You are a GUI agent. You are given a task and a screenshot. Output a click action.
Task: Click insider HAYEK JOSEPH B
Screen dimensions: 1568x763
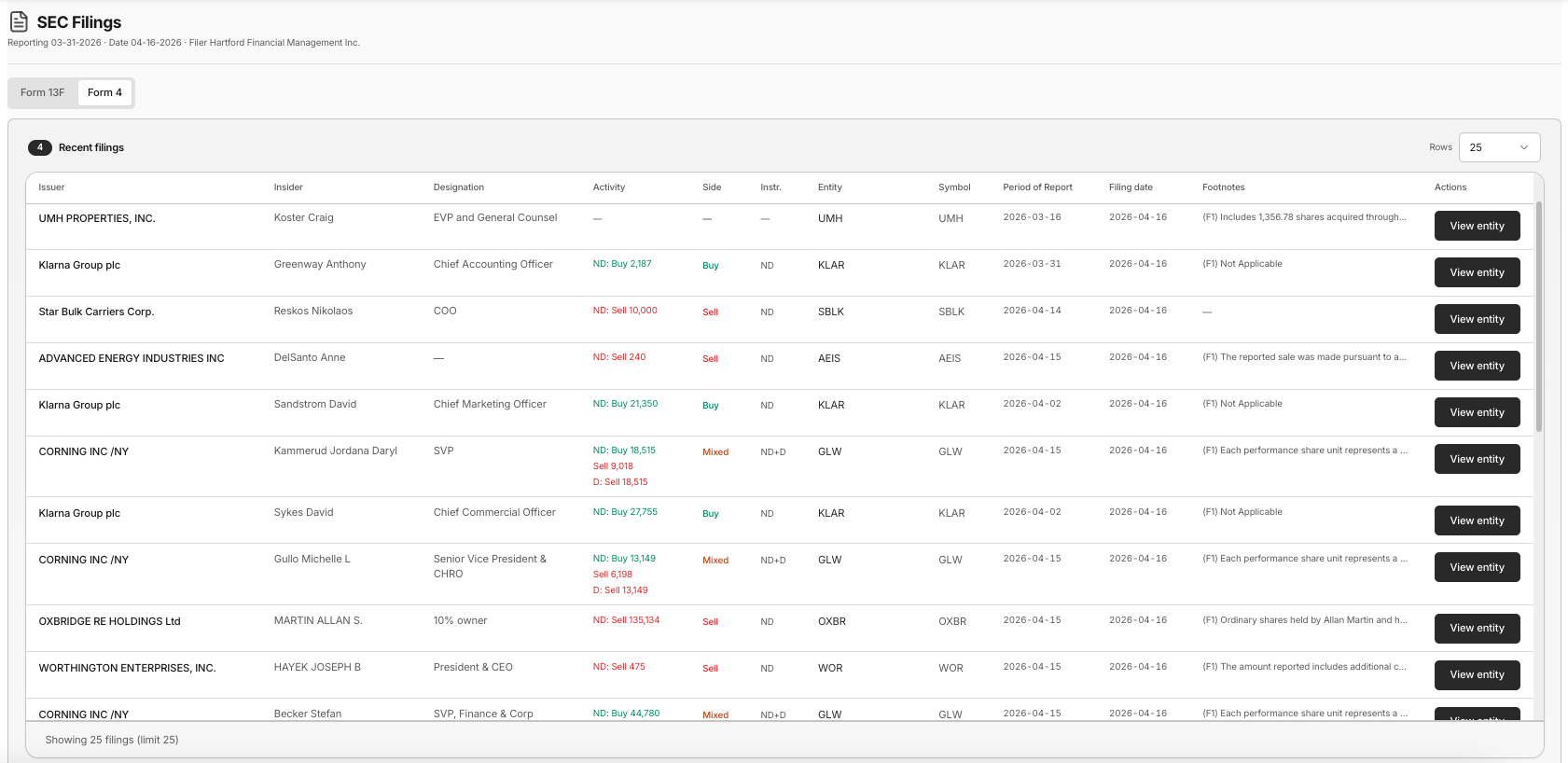tap(317, 667)
